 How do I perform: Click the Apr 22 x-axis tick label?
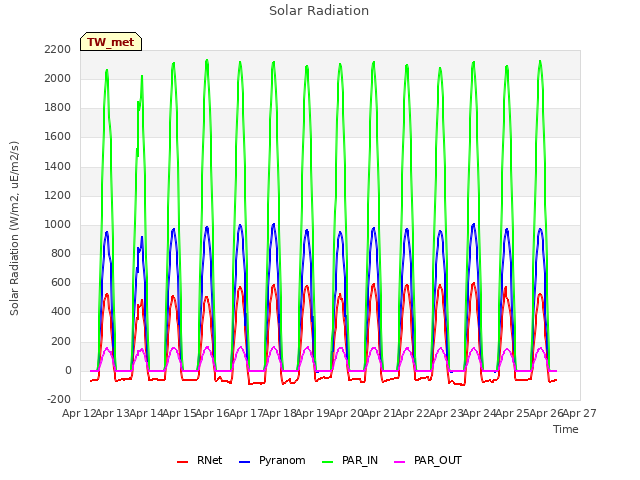pos(412,413)
